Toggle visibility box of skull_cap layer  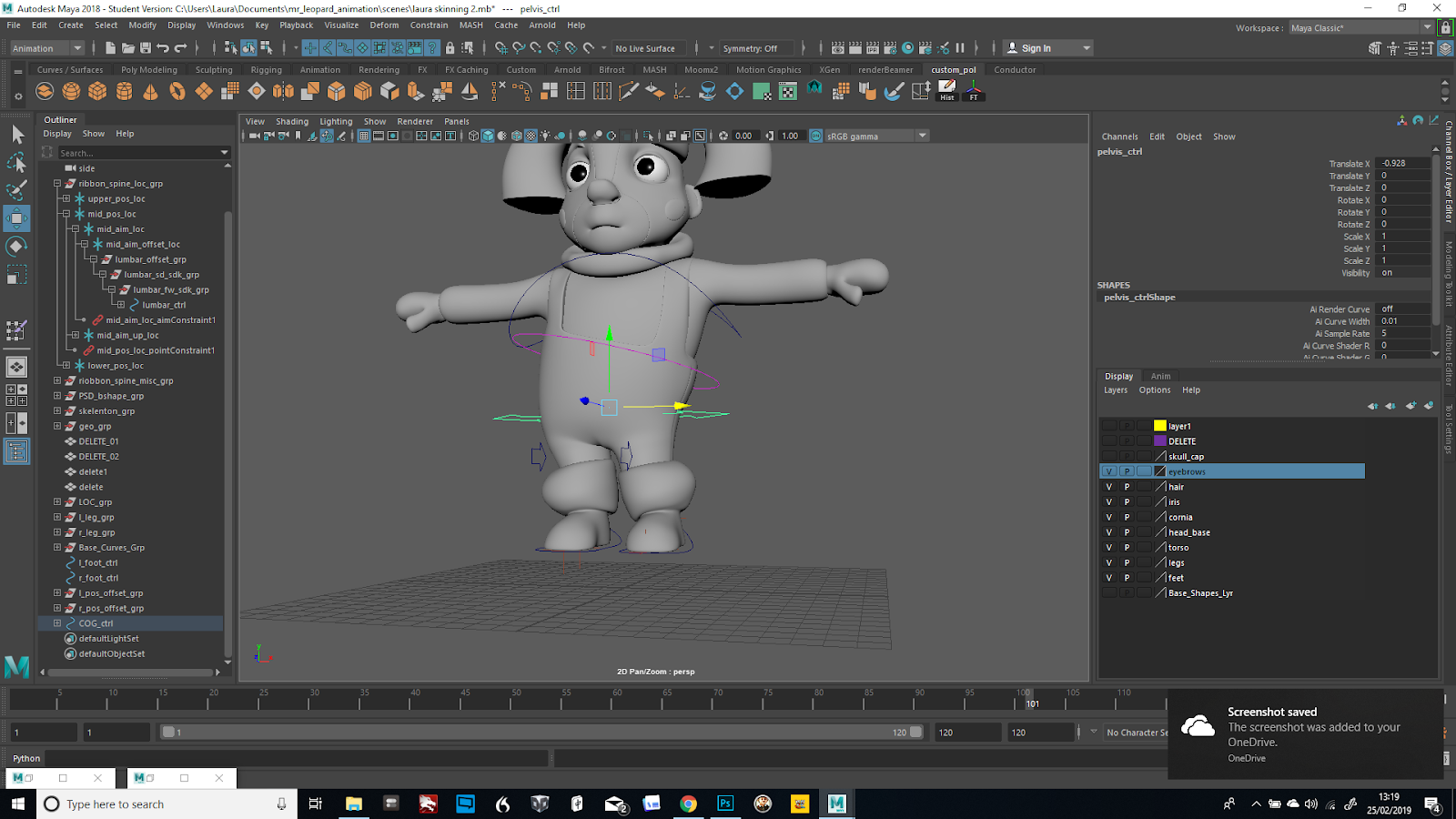tap(1108, 457)
